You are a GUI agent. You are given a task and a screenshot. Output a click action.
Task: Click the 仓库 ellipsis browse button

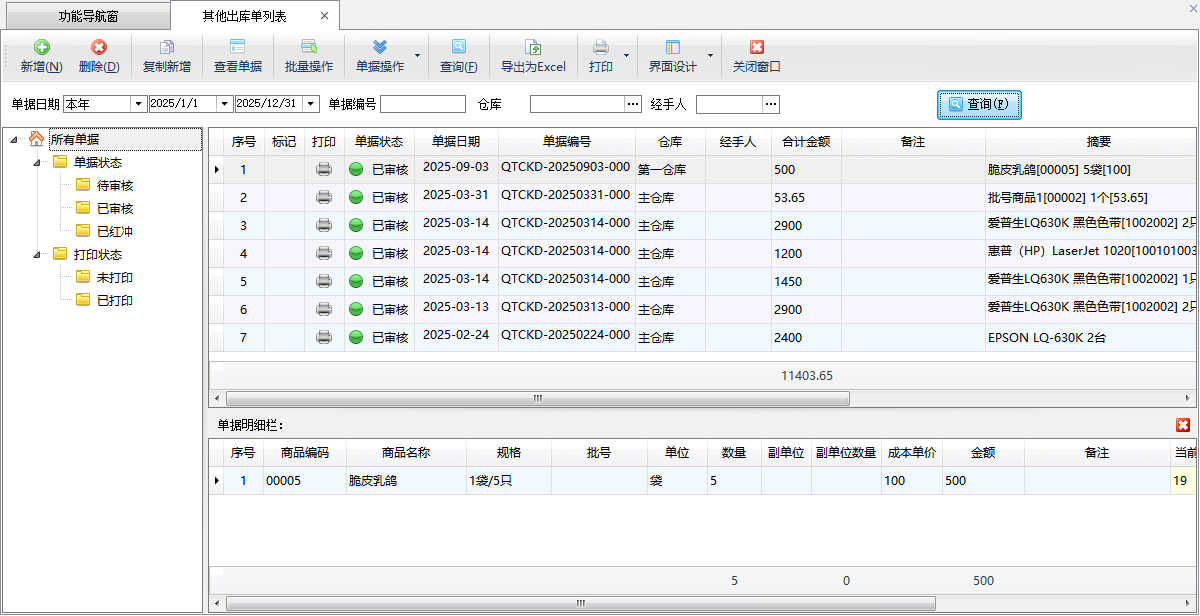click(632, 104)
